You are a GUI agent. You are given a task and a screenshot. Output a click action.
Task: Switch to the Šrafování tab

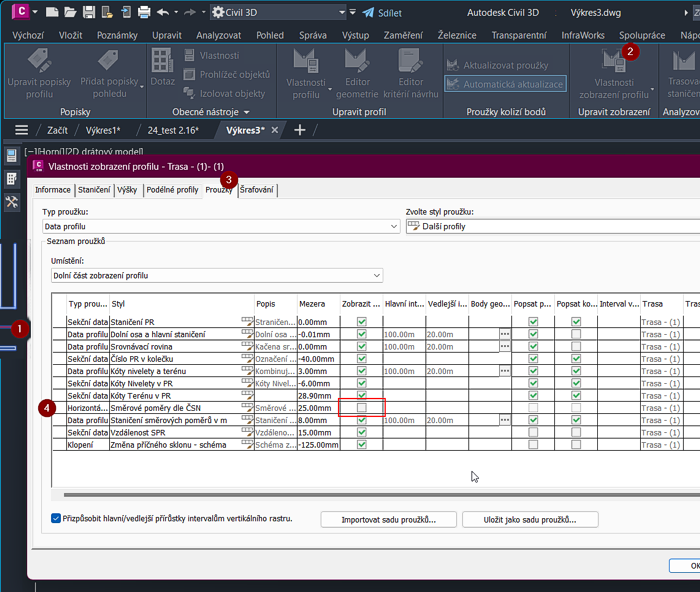tap(257, 190)
